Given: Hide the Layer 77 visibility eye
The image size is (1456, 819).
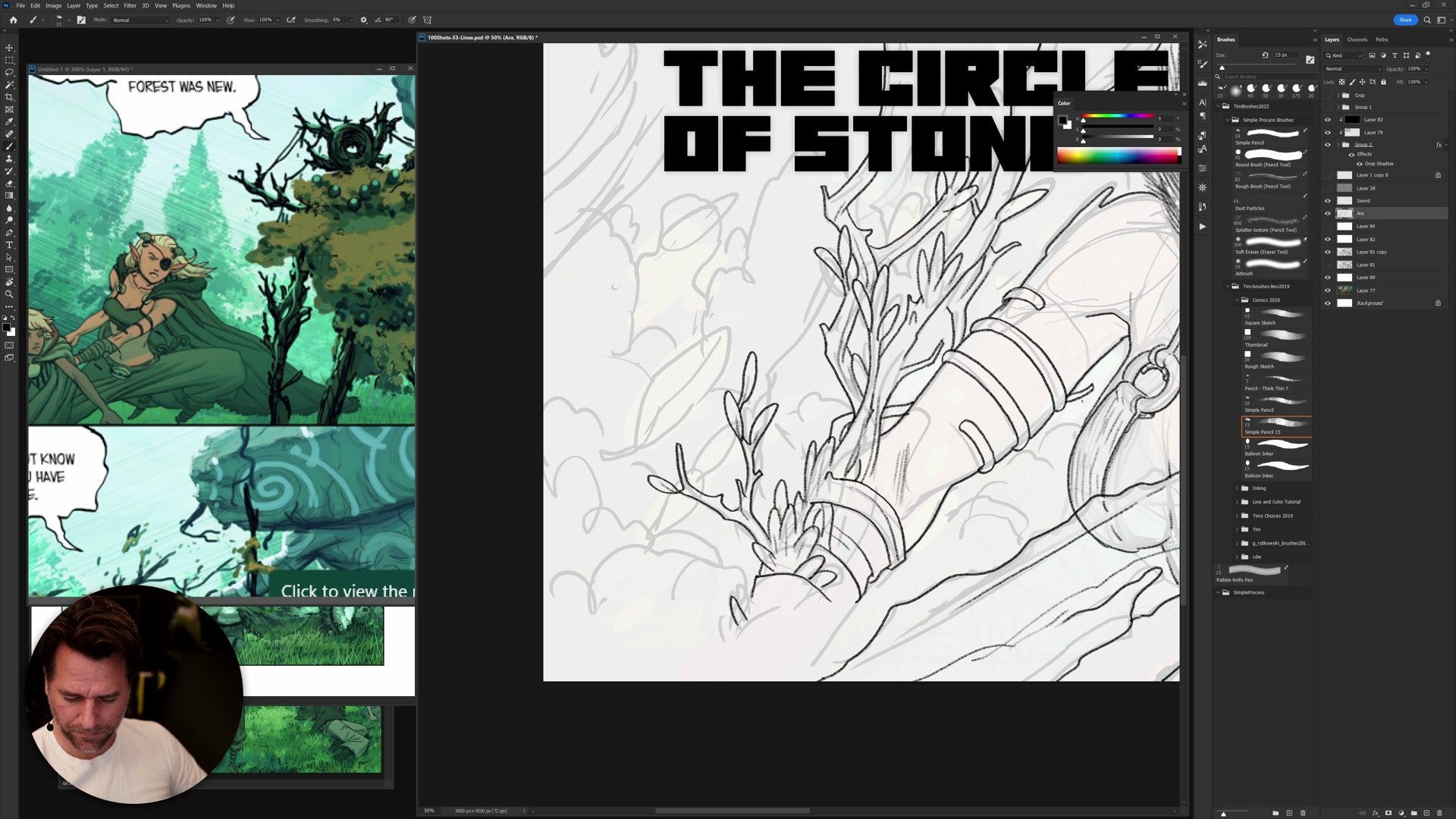Looking at the screenshot, I should 1327,290.
